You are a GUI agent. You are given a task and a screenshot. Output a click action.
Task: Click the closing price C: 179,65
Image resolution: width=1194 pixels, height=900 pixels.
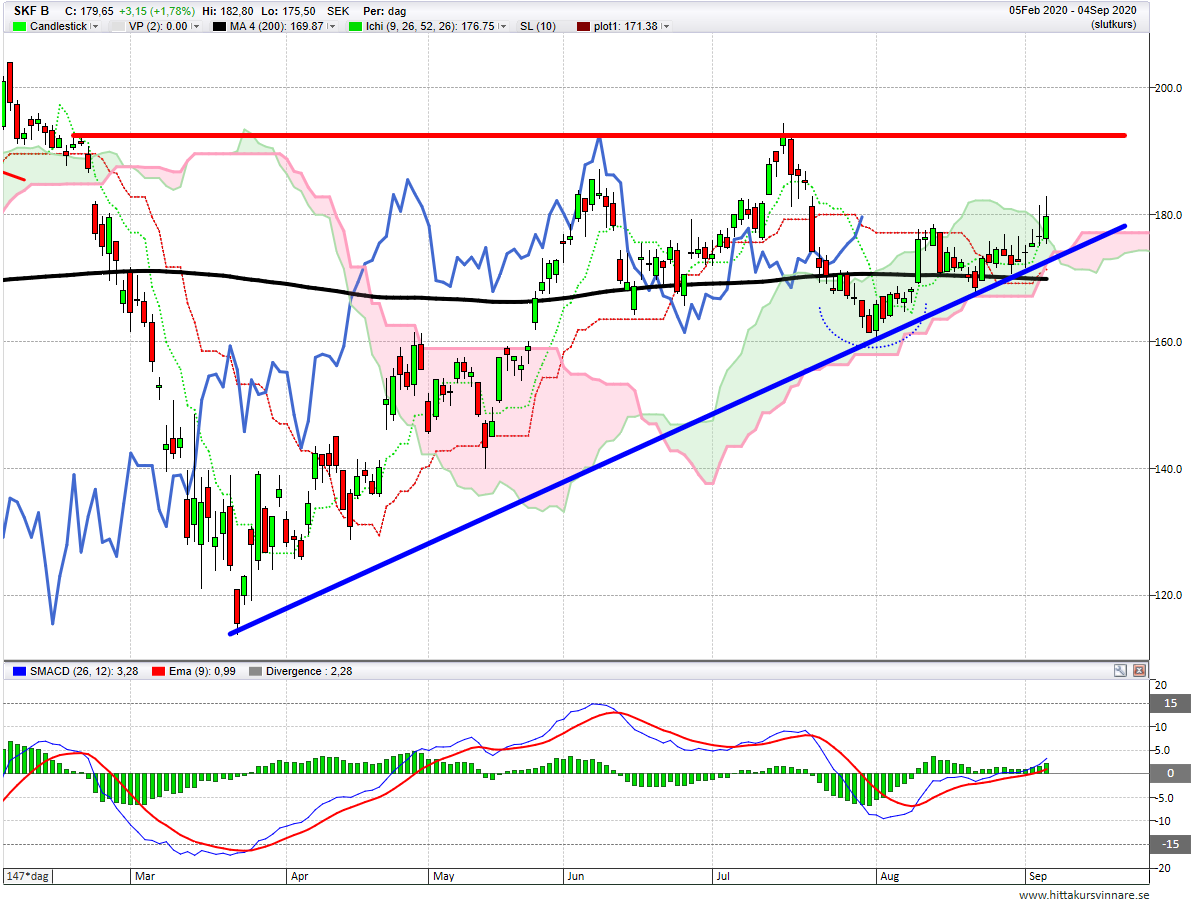tap(89, 11)
